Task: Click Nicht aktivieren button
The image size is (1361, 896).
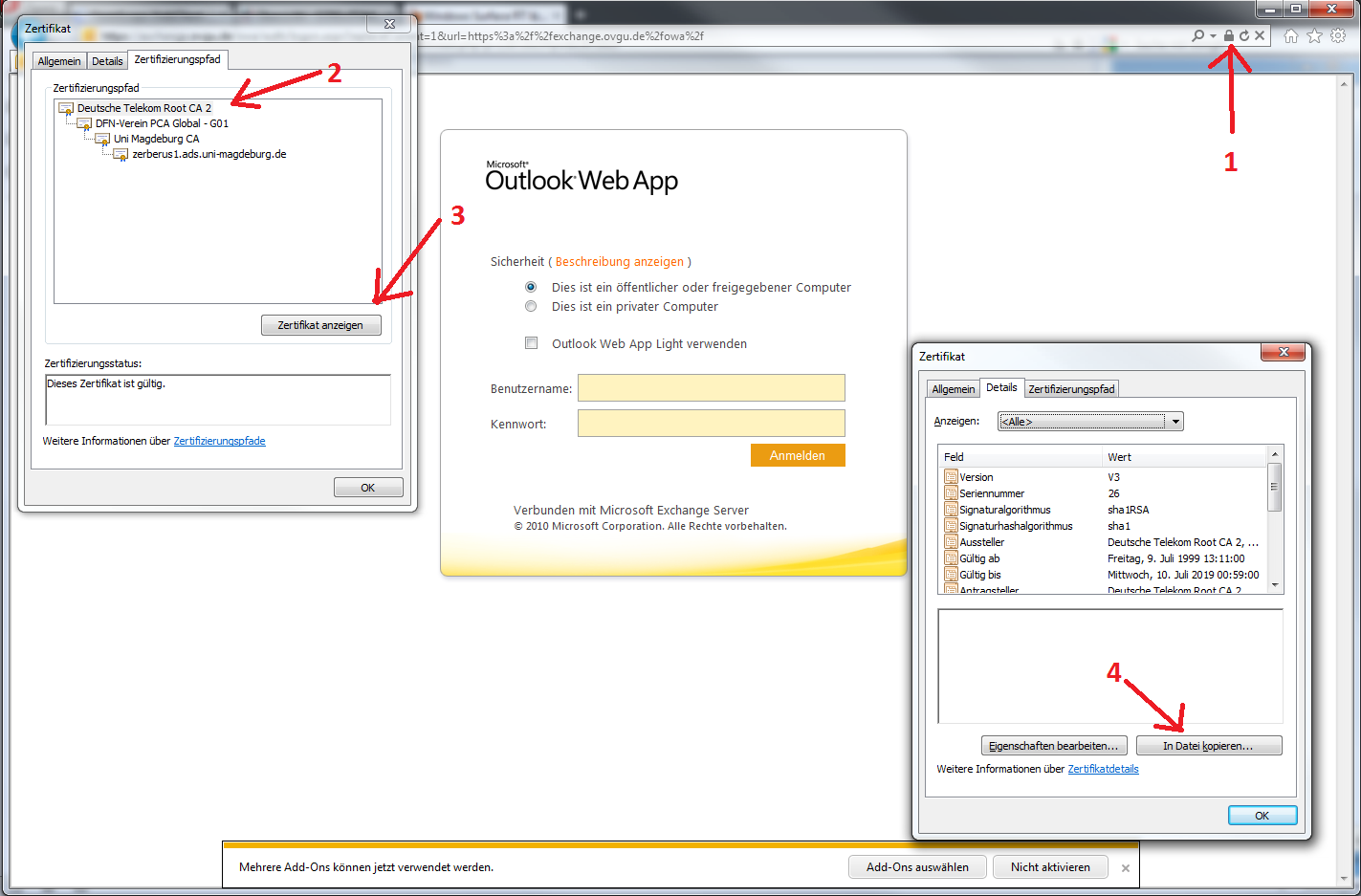Action: (1050, 867)
